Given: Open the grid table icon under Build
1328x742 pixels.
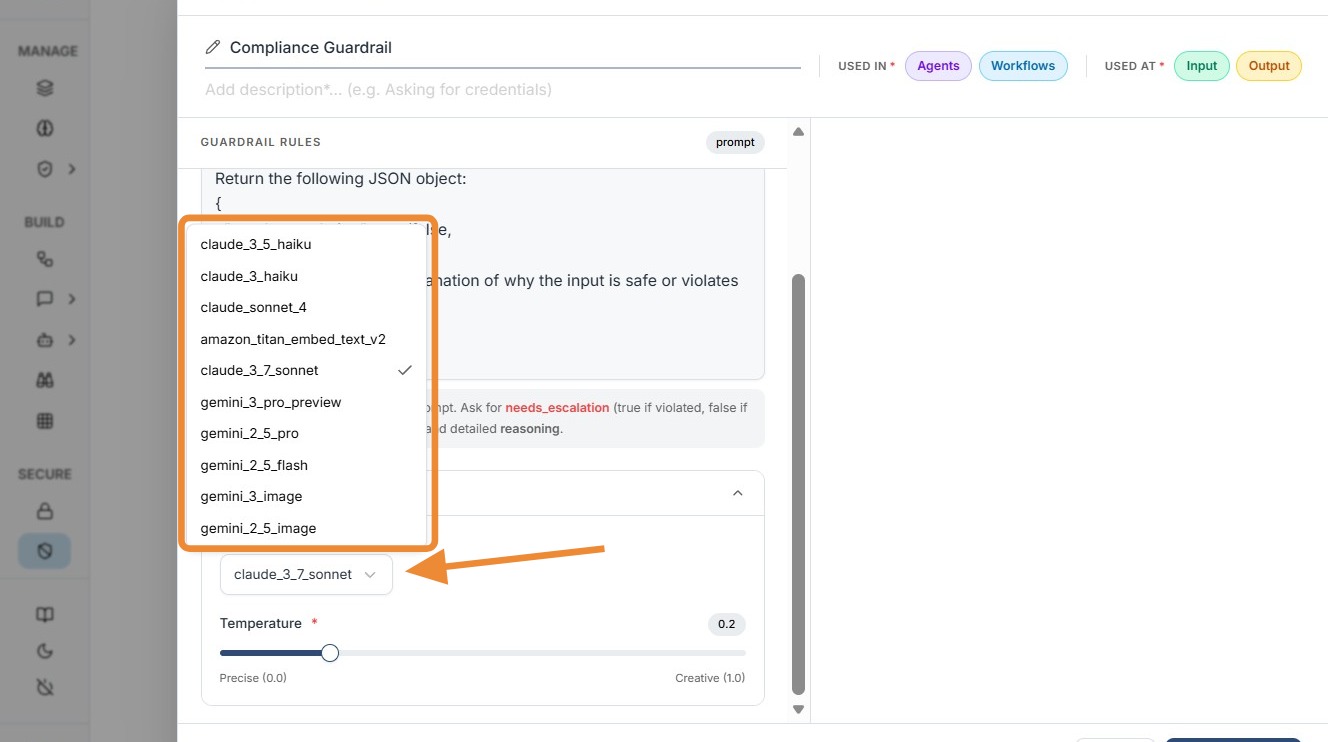Looking at the screenshot, I should [44, 421].
